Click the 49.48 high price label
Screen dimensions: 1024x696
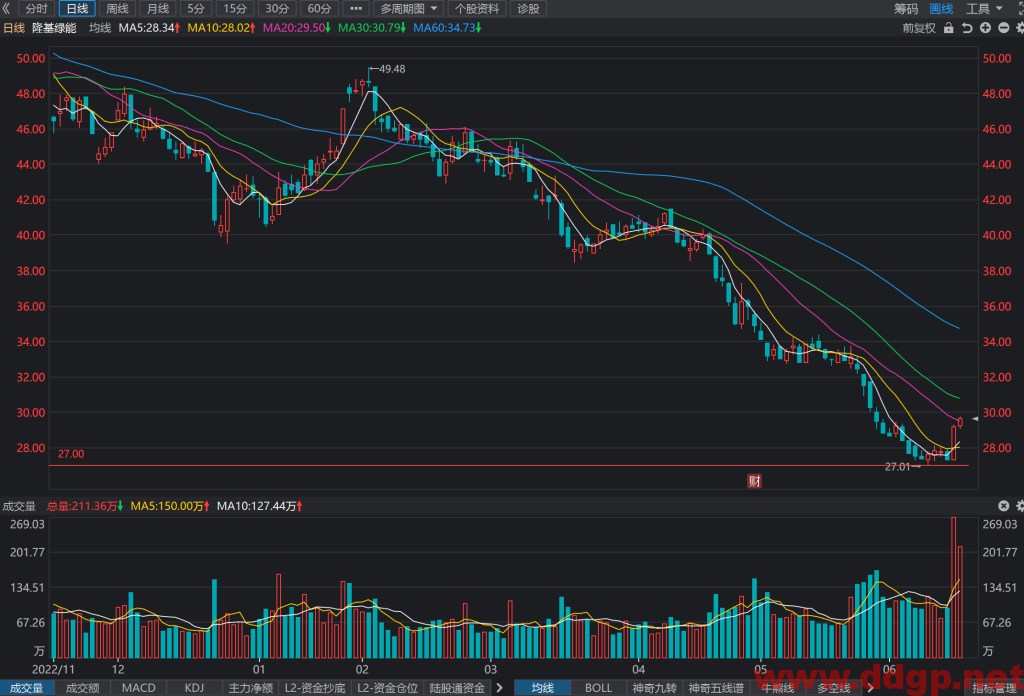(392, 69)
